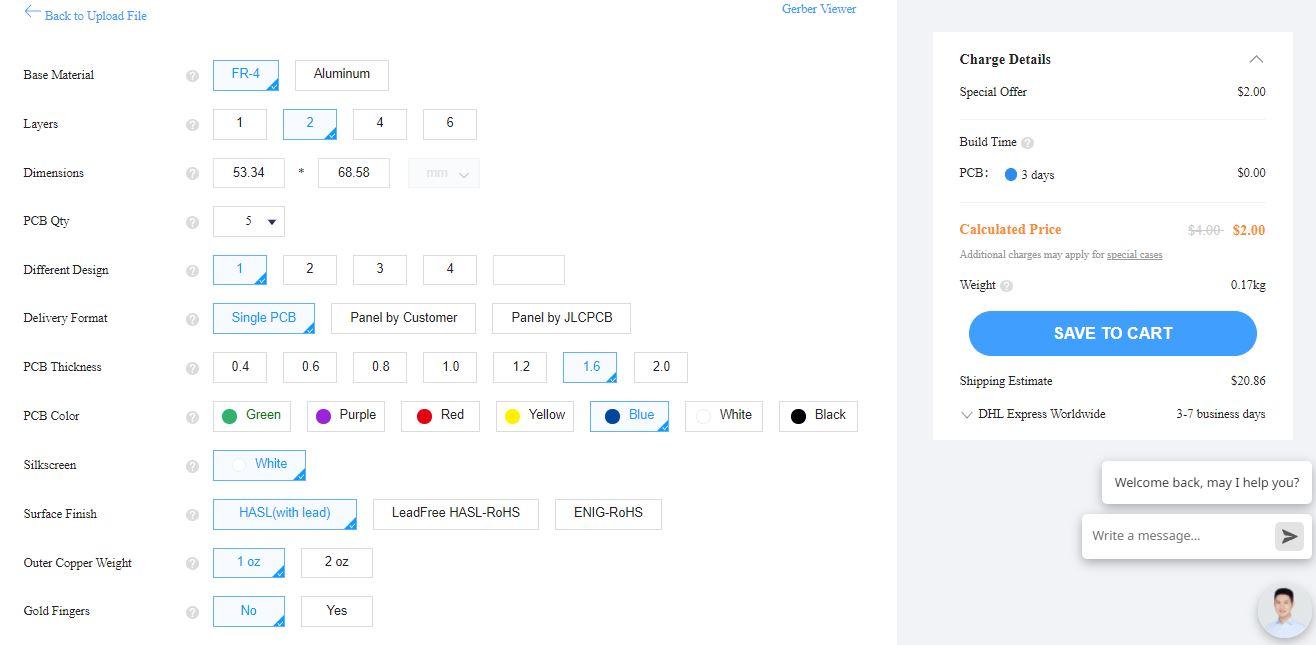Choose 2 oz outer copper weight
1316x645 pixels.
point(336,563)
